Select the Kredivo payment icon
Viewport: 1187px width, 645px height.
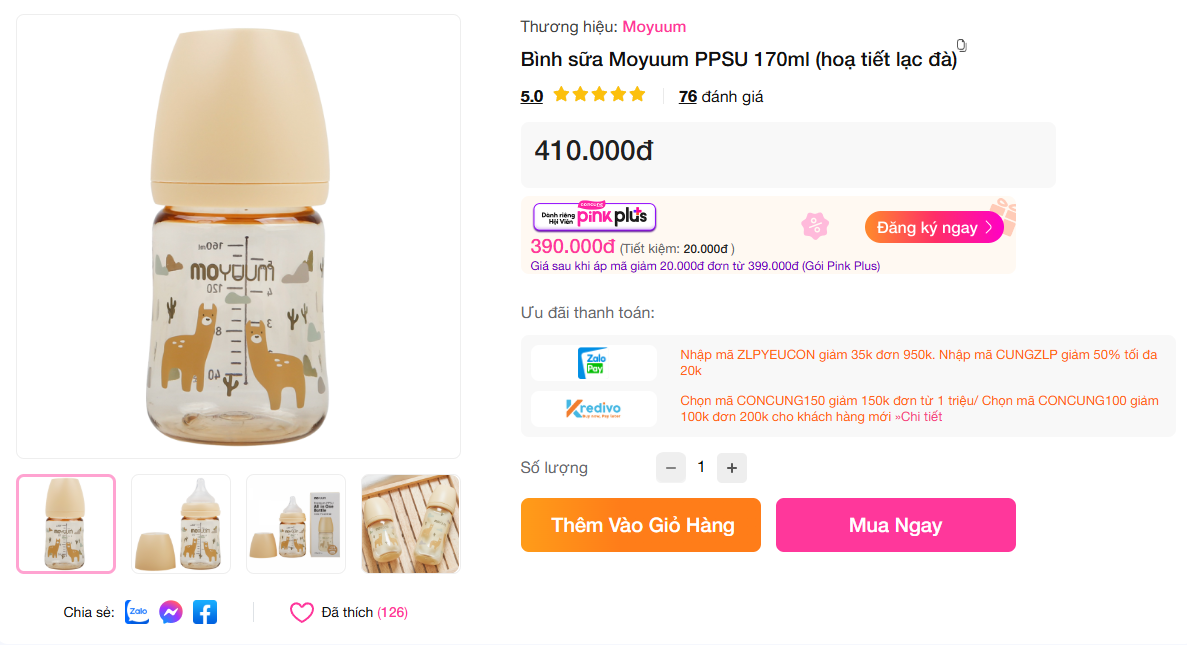pyautogui.click(x=594, y=410)
